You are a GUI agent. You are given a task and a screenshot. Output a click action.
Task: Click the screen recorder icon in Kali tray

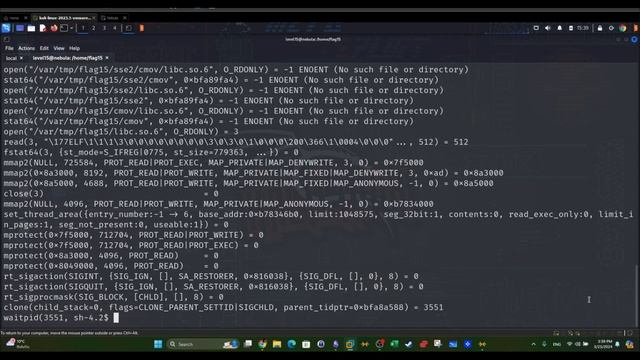536,28
